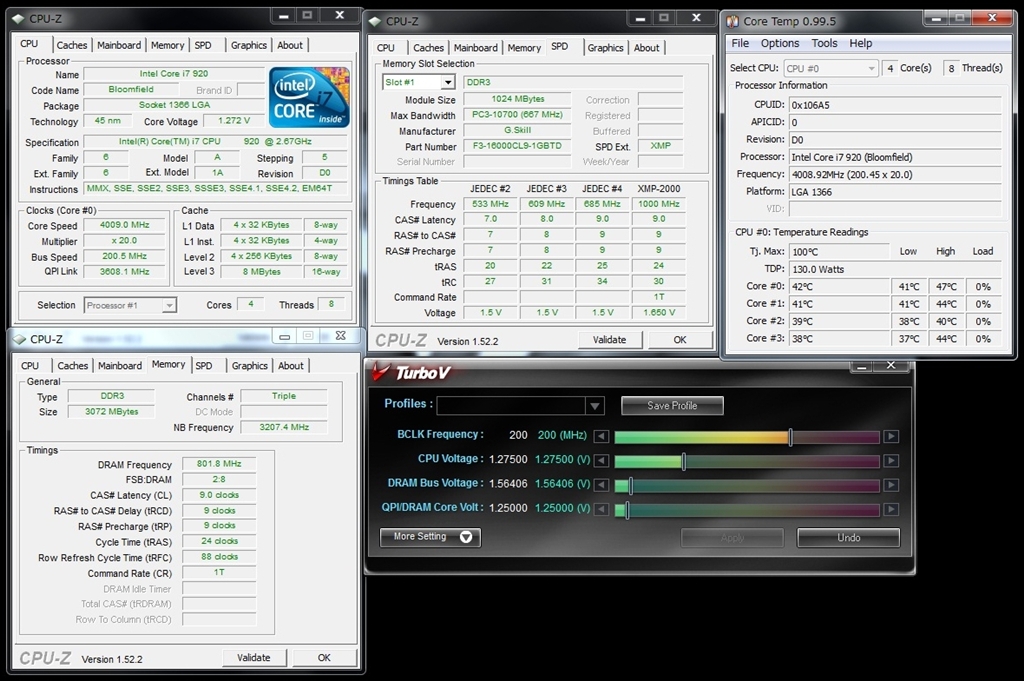The image size is (1024, 681).
Task: Decrease CPU Voltage using its left arrow
Action: coord(601,461)
